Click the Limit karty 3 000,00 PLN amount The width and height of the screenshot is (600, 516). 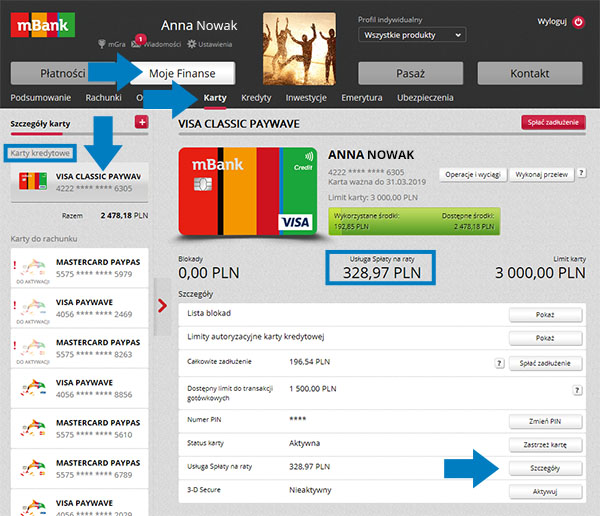540,273
